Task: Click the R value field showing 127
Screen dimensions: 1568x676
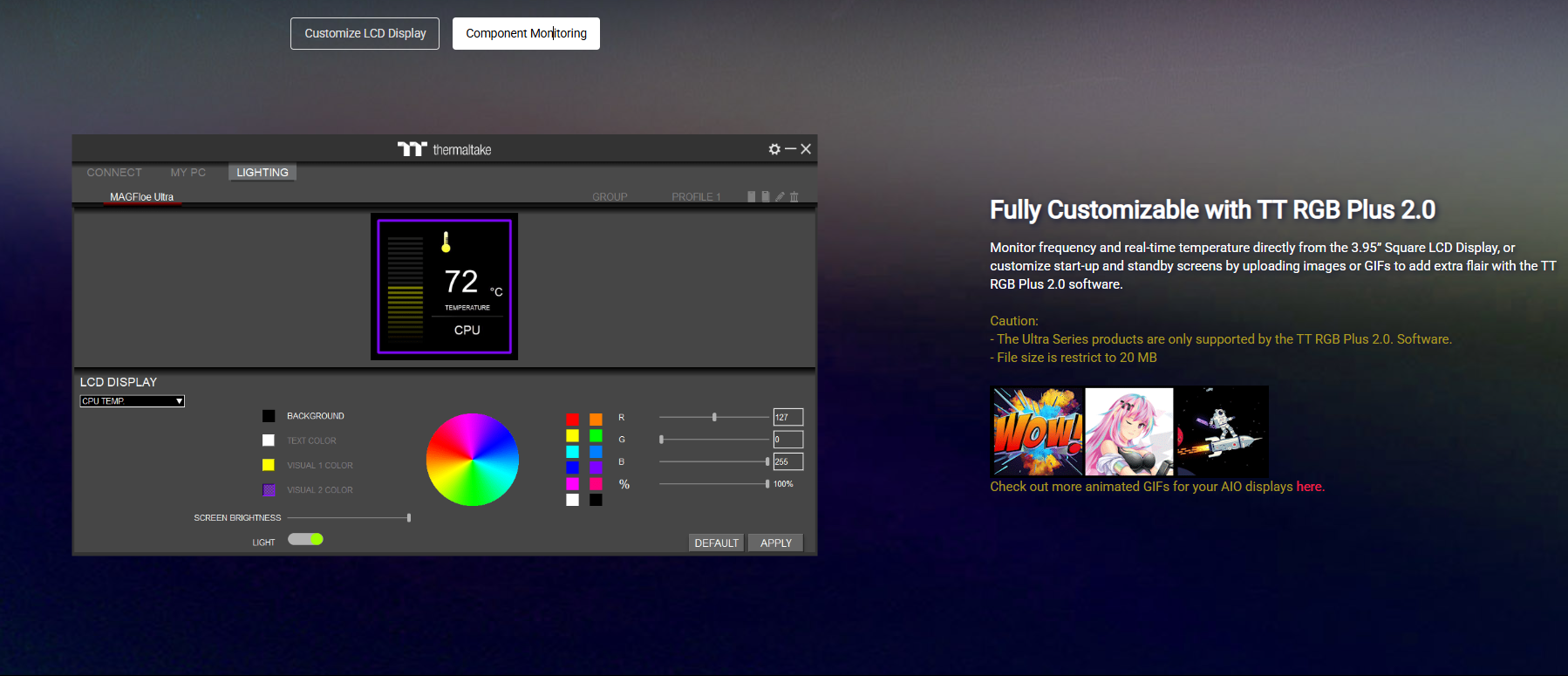Action: (x=787, y=417)
